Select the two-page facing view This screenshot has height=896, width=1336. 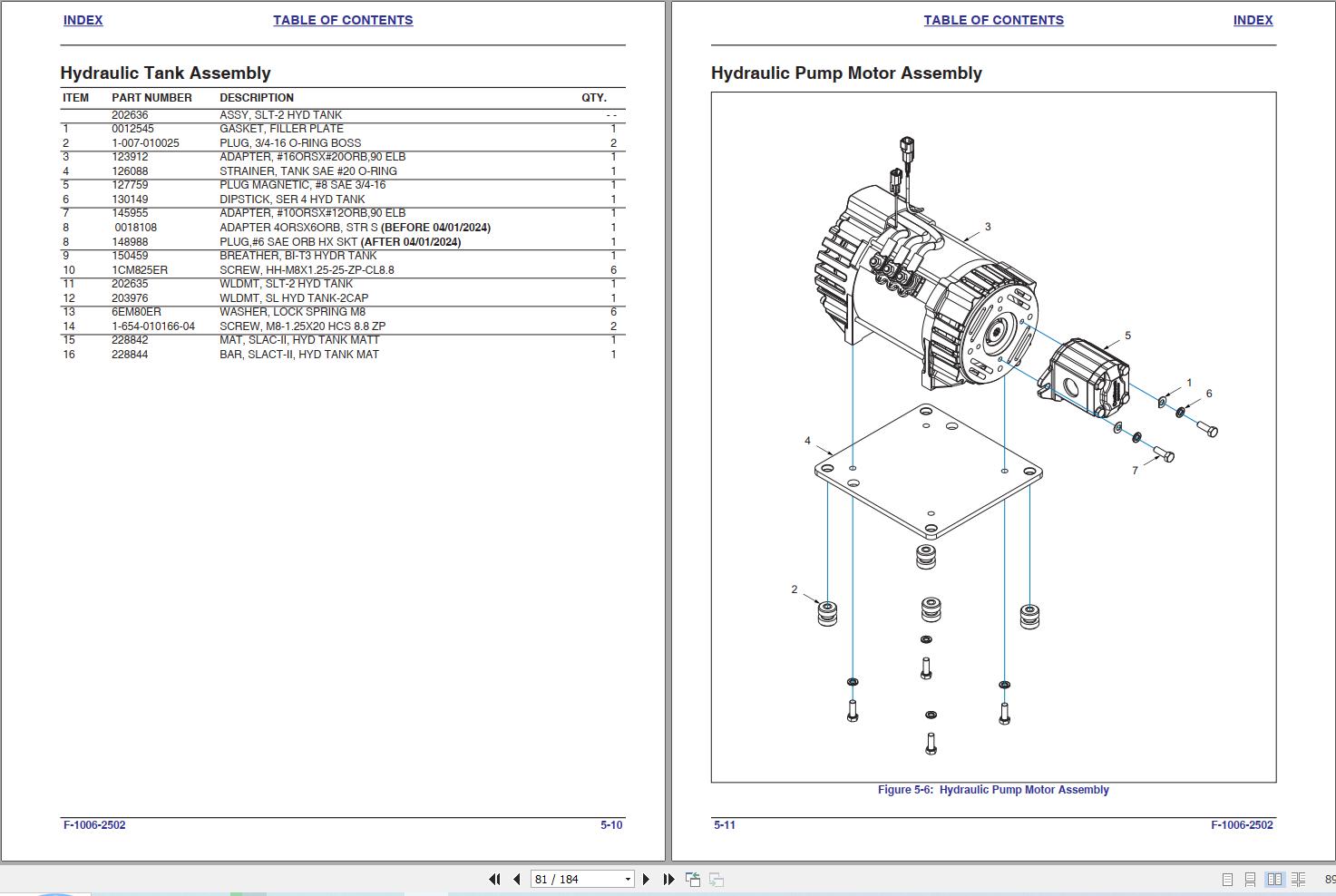pyautogui.click(x=1274, y=880)
